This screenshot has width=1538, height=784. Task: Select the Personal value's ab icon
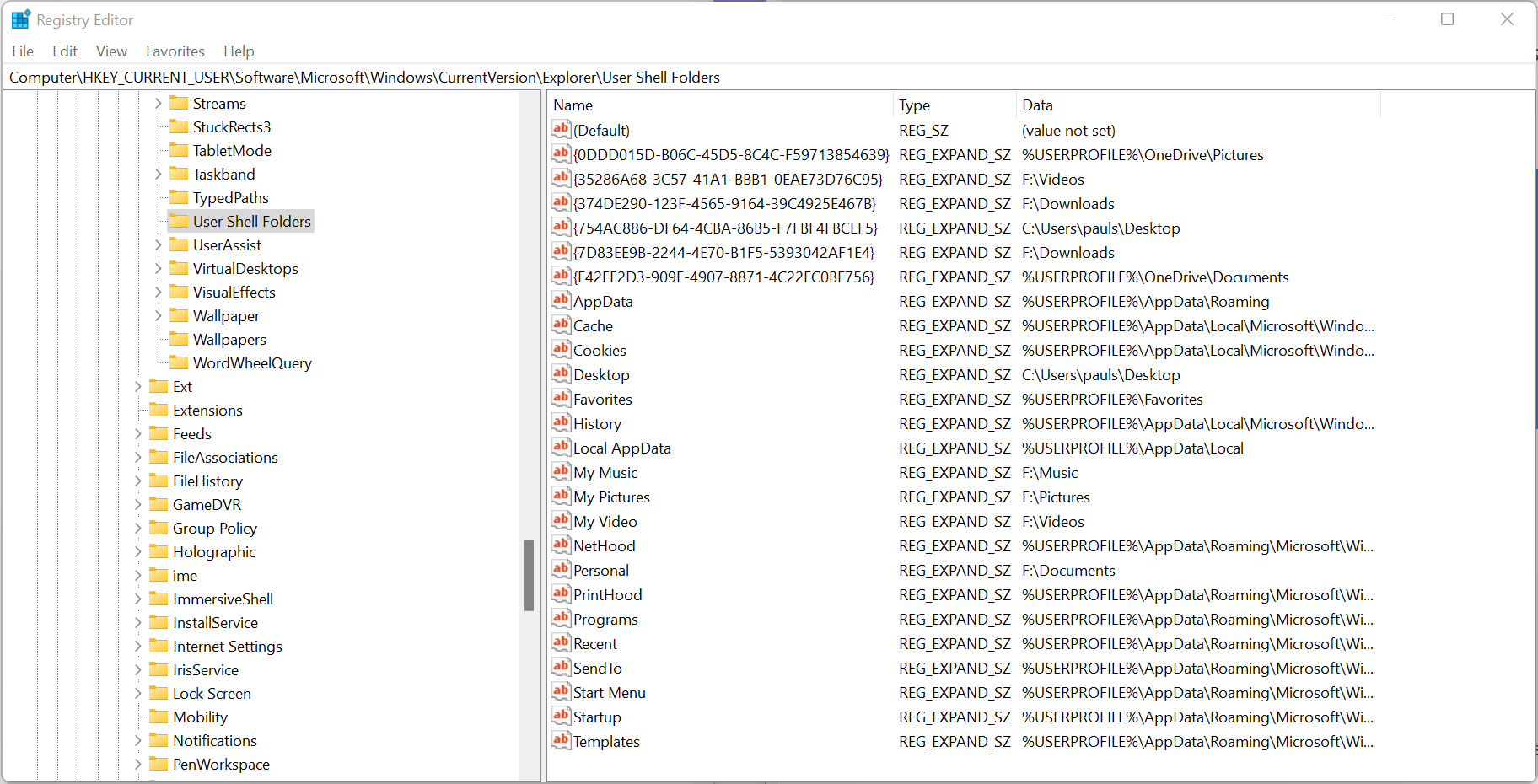coord(561,569)
